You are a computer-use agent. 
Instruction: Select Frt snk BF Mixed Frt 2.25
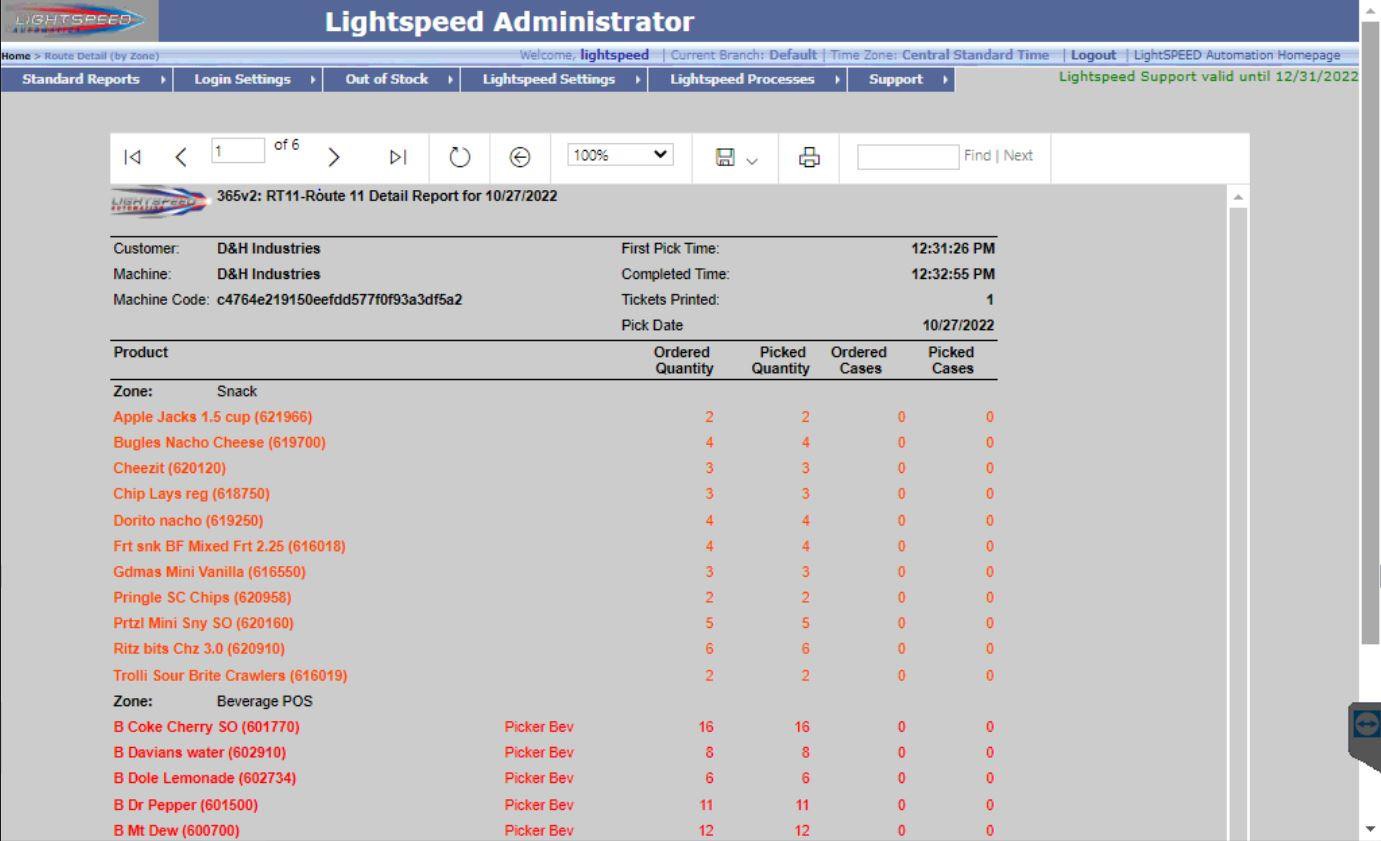[230, 546]
